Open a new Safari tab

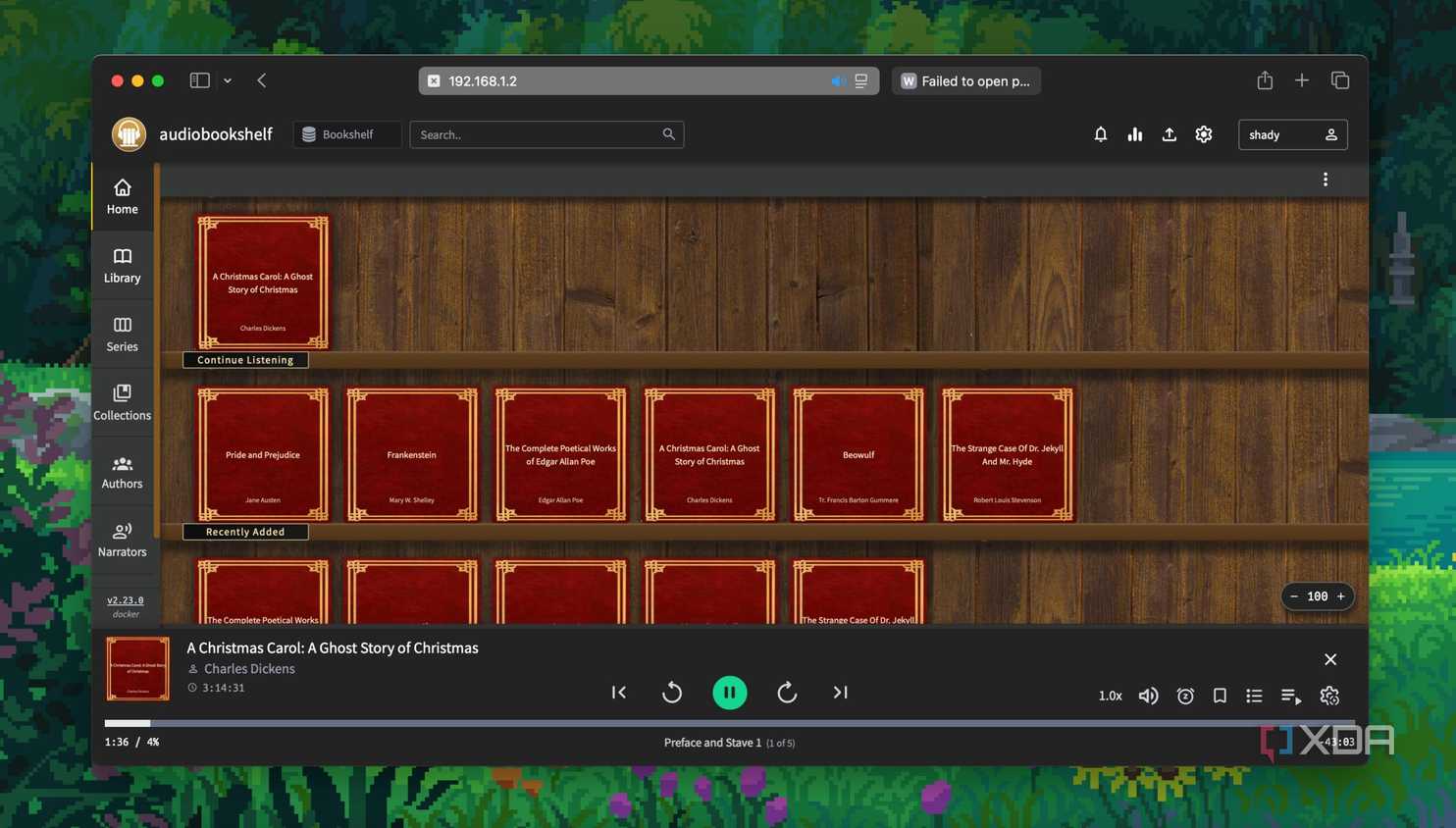[x=1302, y=80]
